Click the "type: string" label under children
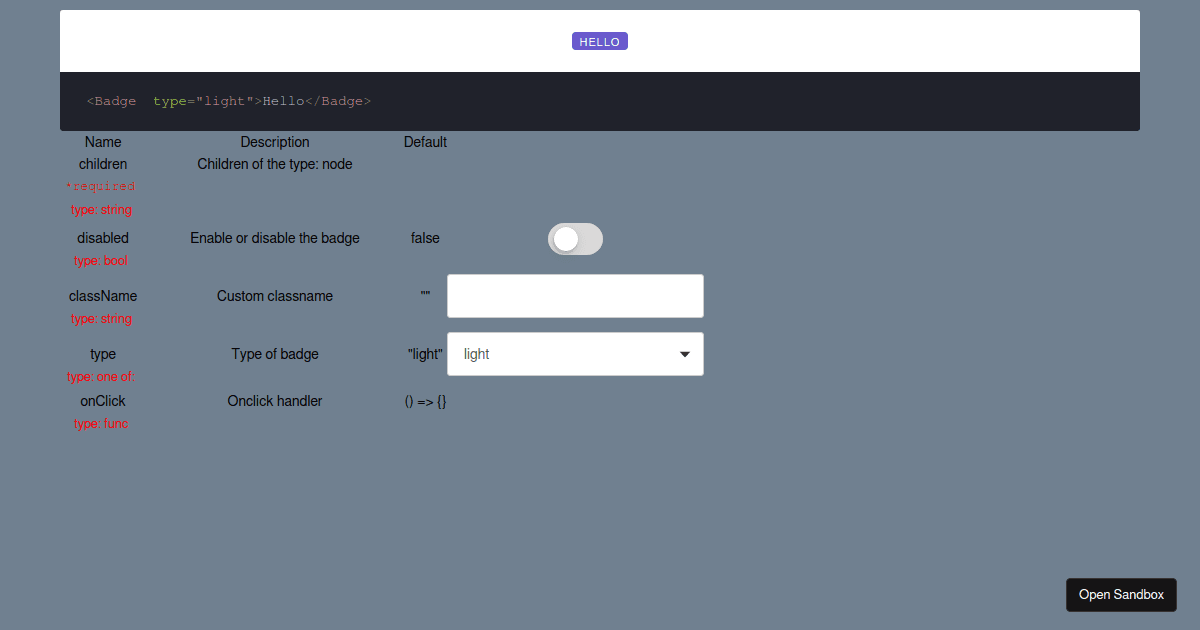This screenshot has height=630, width=1200. pos(100,209)
